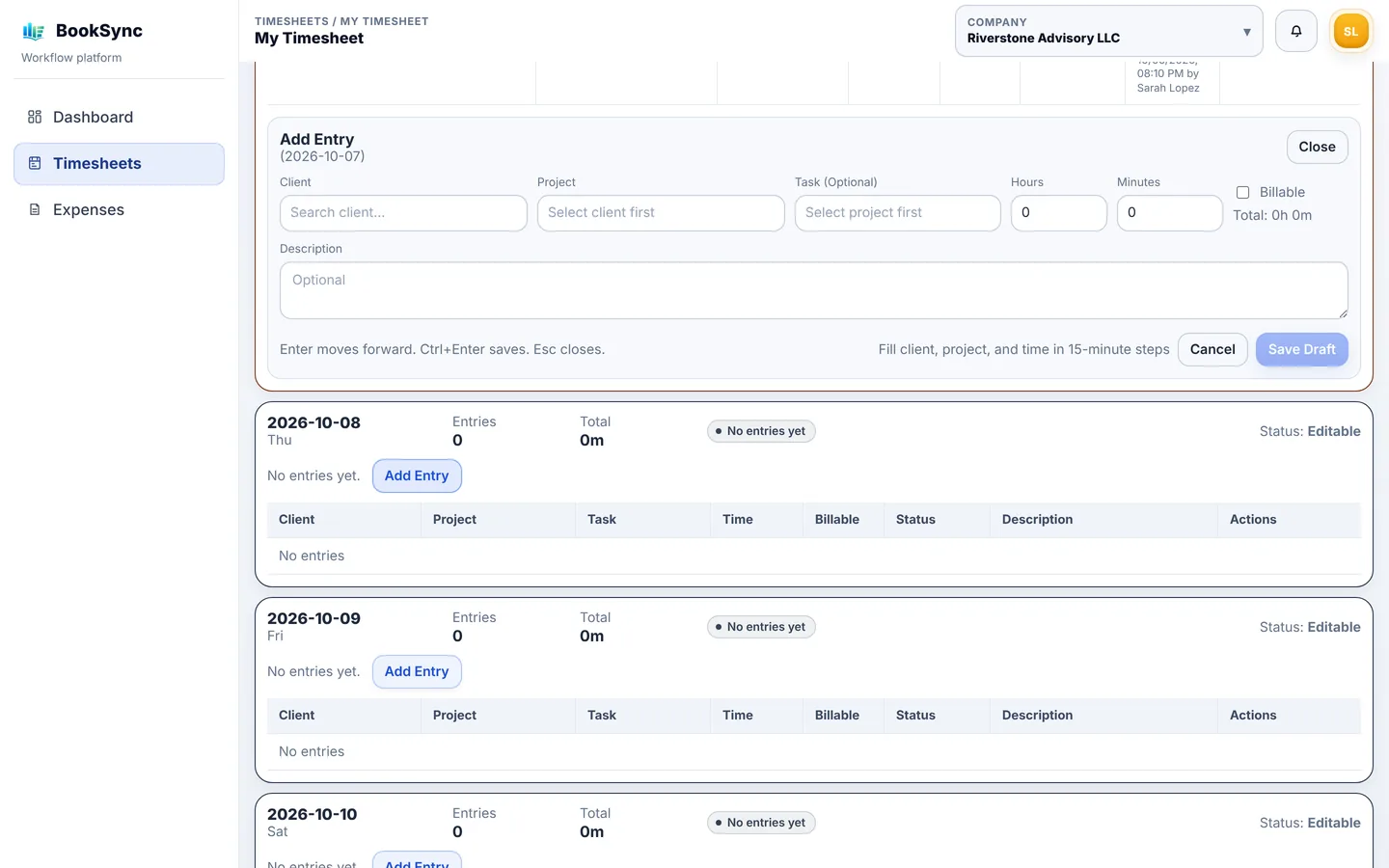
Task: Close the Add Entry panel
Action: (1317, 147)
